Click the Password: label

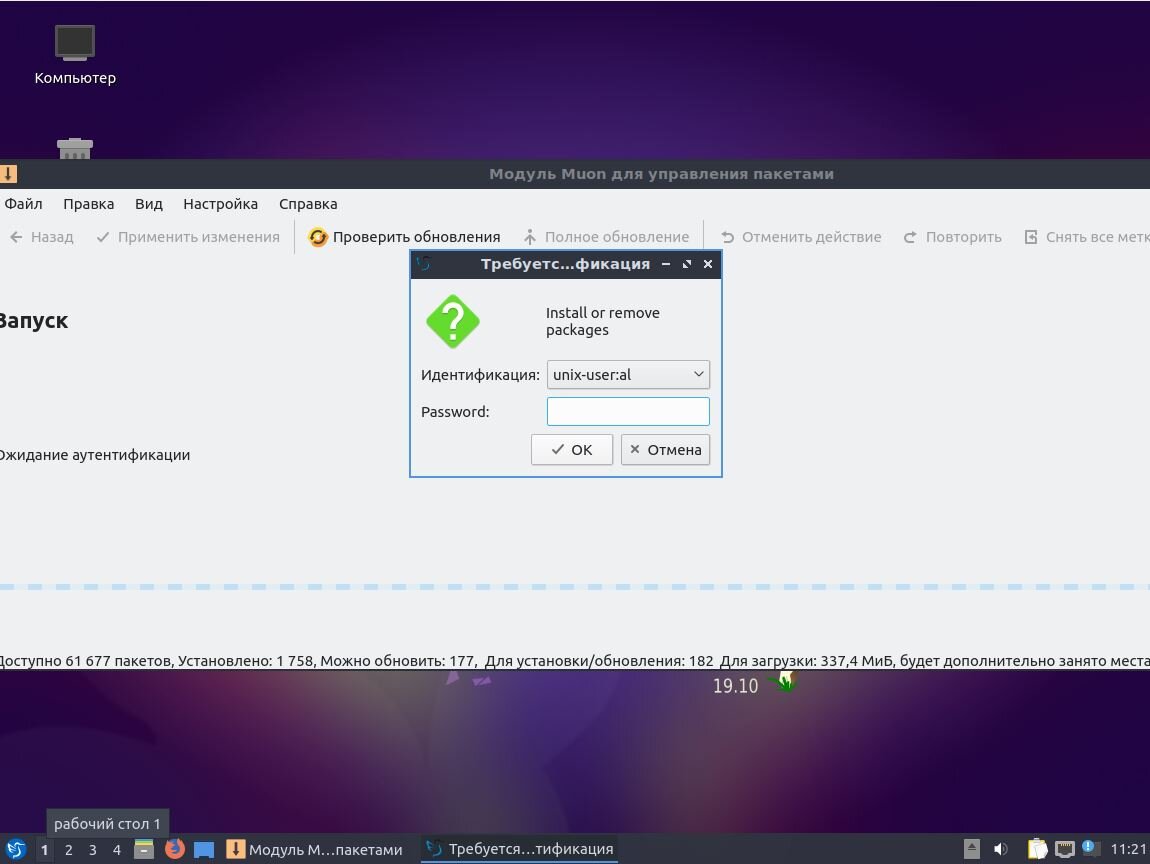tap(455, 411)
